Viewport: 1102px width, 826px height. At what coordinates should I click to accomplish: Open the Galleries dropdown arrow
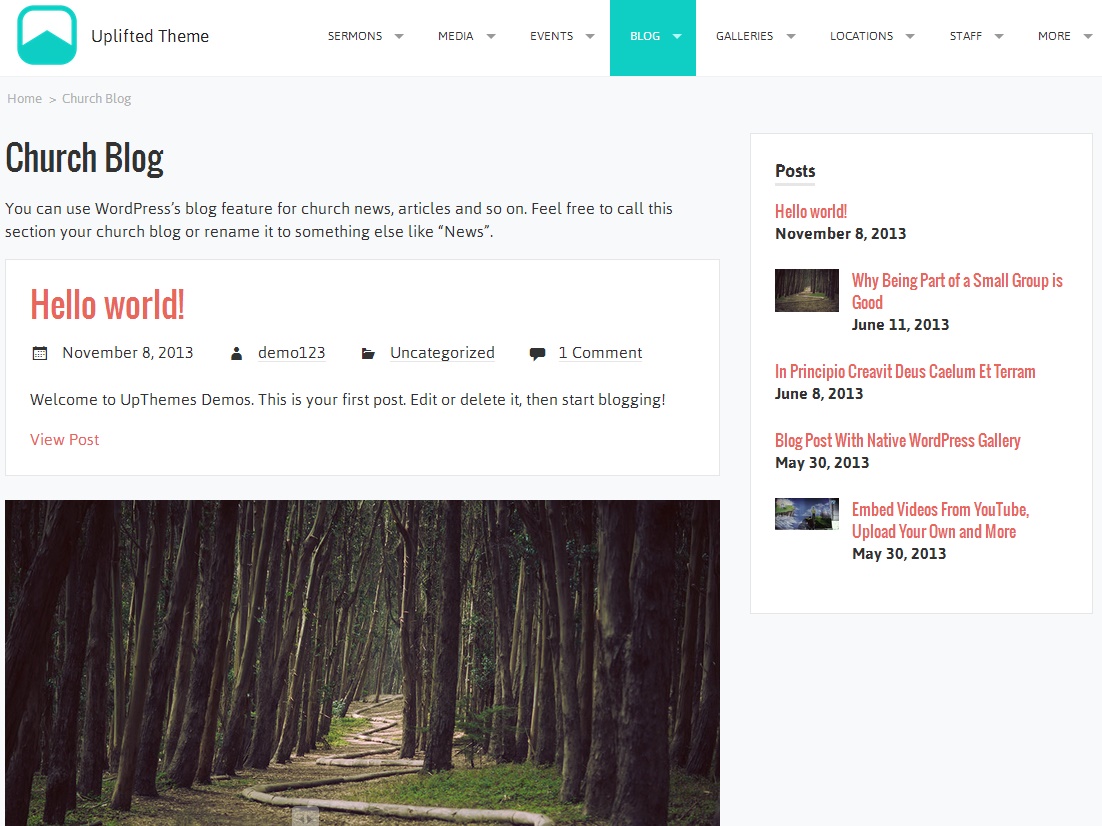pyautogui.click(x=791, y=36)
